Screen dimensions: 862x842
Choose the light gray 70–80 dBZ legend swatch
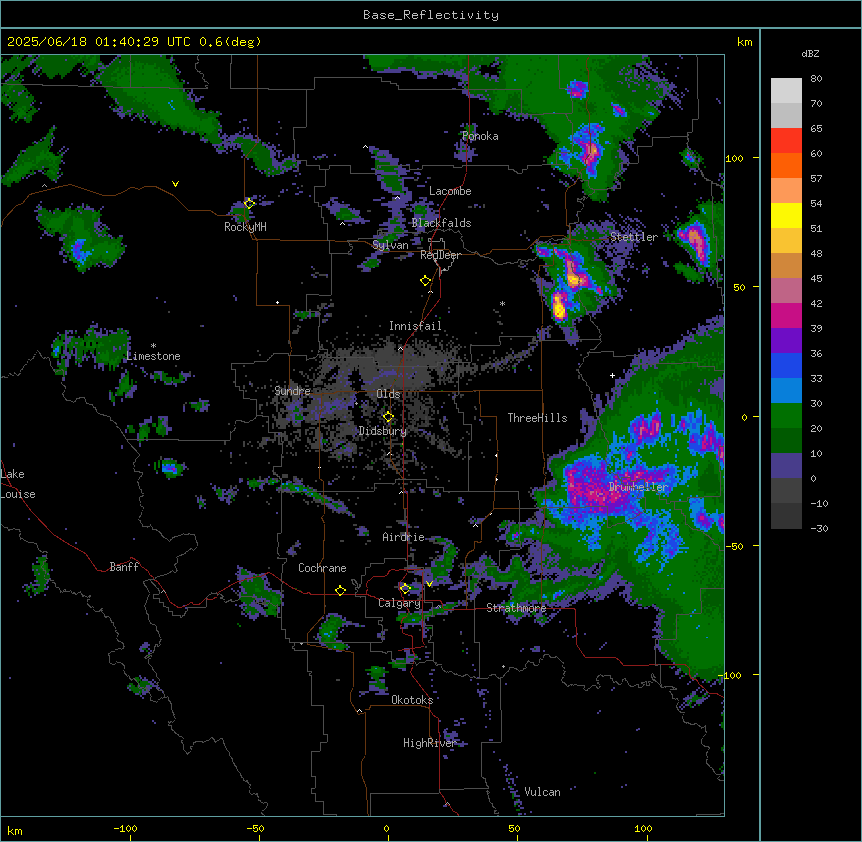coord(786,91)
